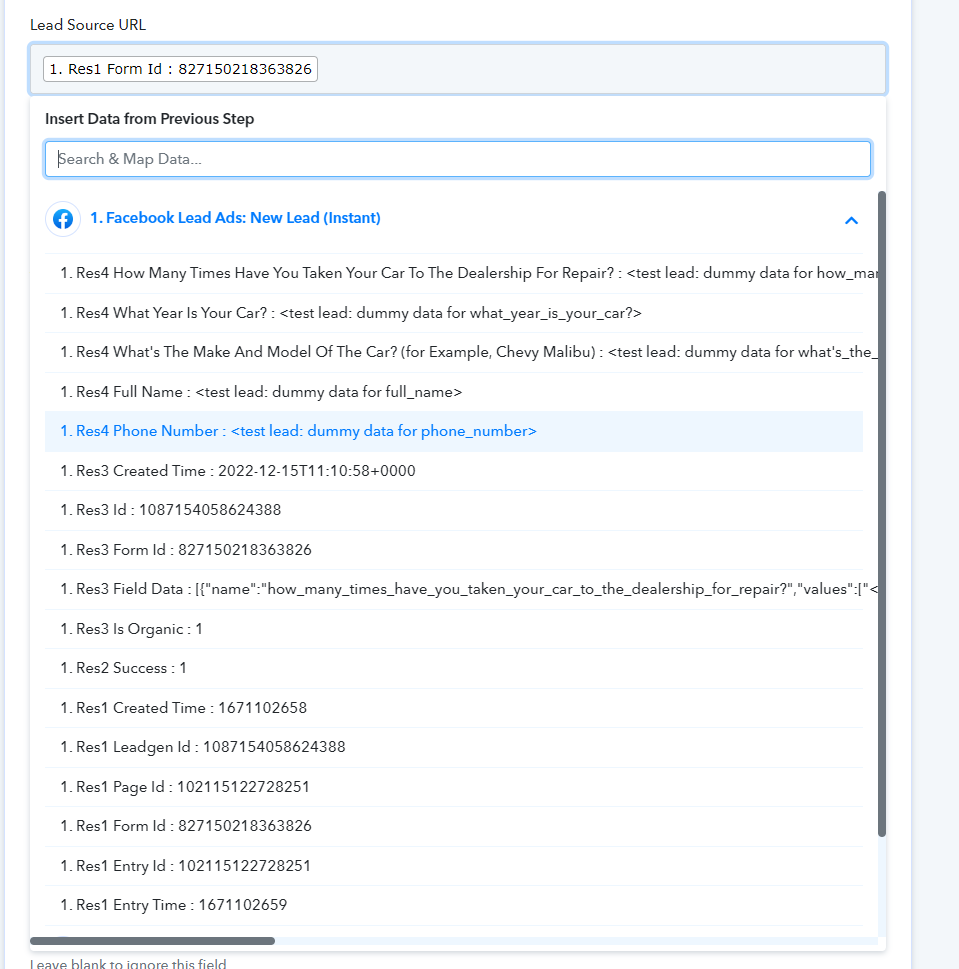
Task: Select Res1 Entry Id row
Action: pos(454,866)
